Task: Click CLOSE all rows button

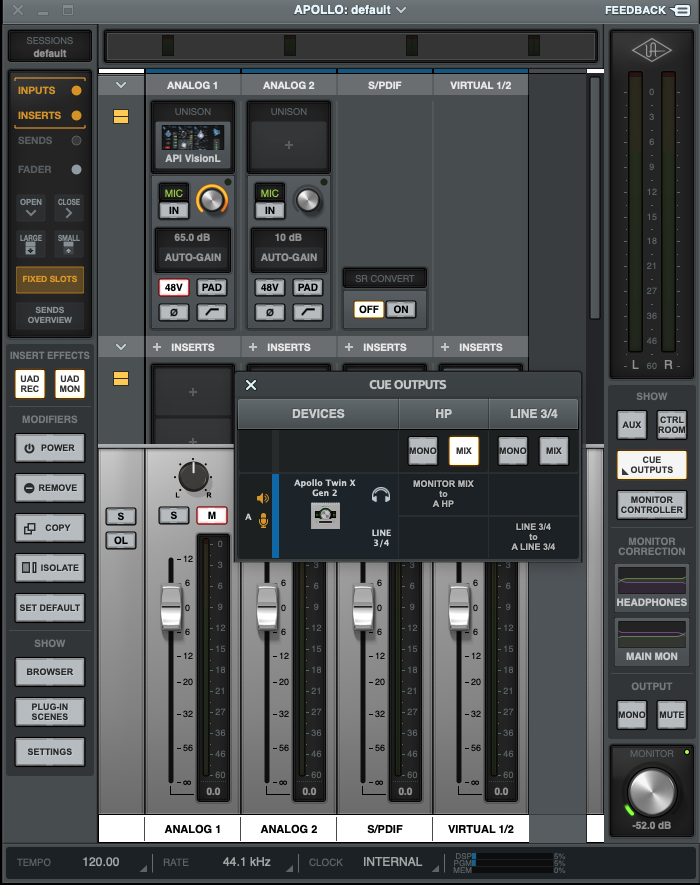Action: point(68,208)
